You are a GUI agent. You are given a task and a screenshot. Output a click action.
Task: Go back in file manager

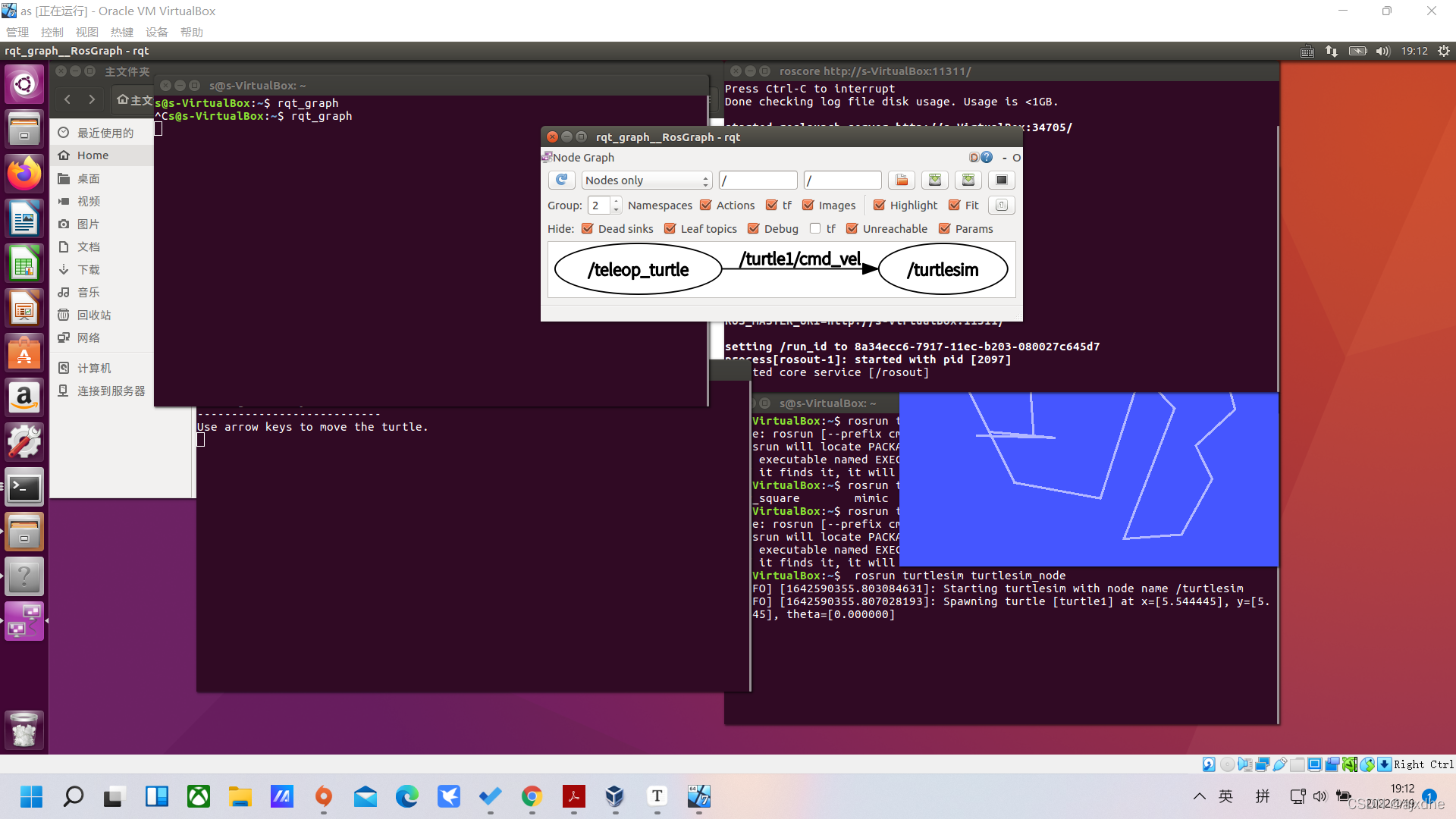click(67, 99)
